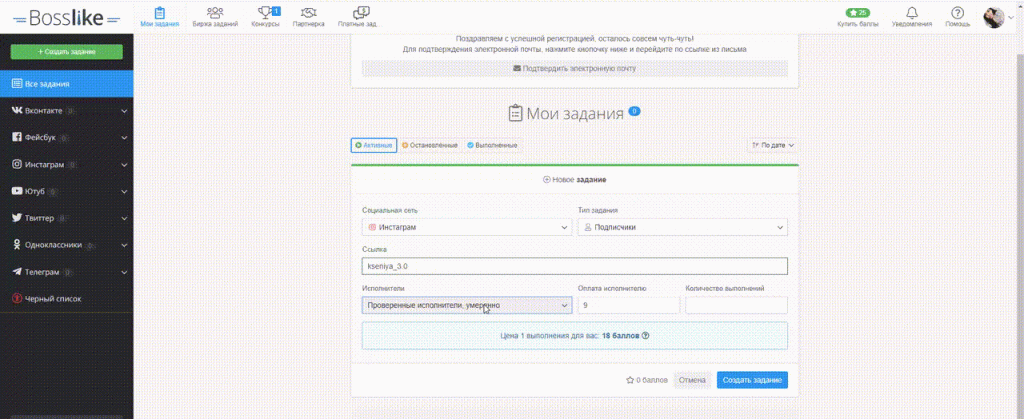Open Тип задания dropdown showing Подписчики
Screen dimensions: 1024x419
point(682,227)
